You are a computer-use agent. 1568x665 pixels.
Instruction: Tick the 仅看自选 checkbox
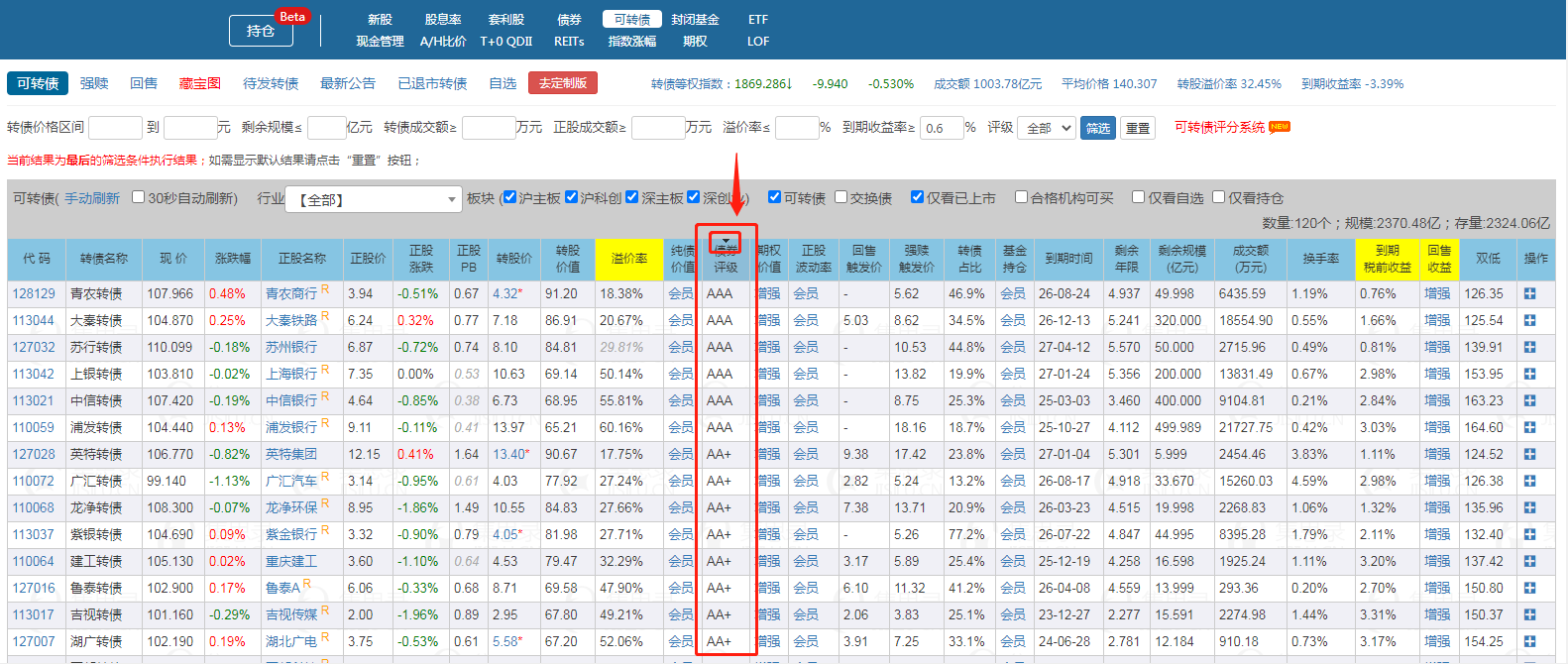pyautogui.click(x=1138, y=197)
